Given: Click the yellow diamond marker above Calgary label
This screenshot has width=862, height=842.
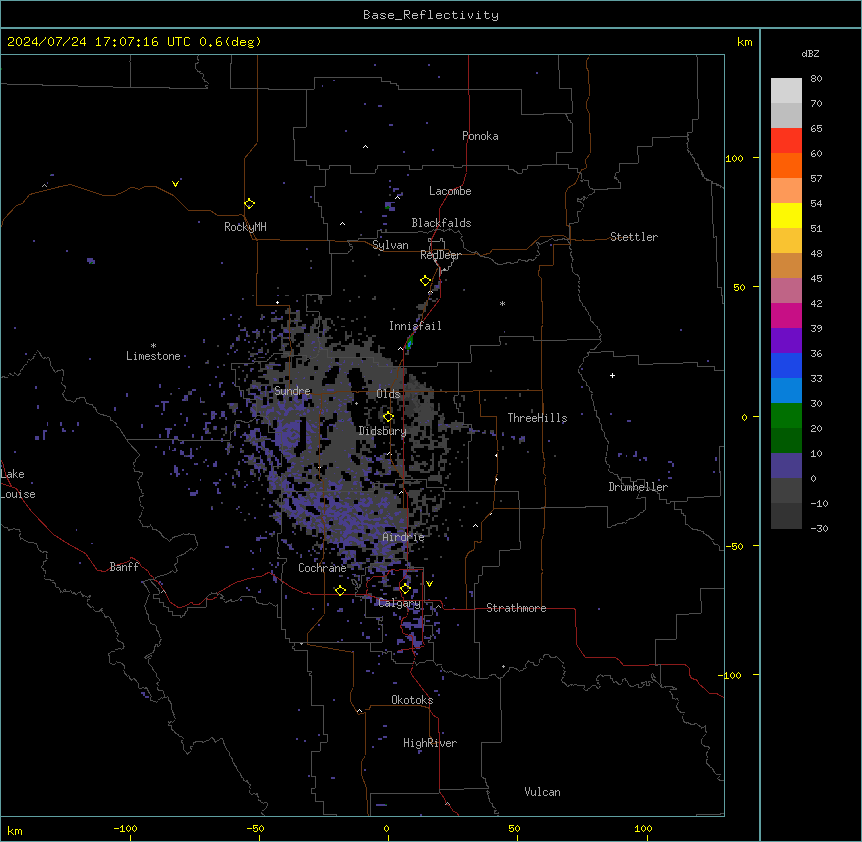Looking at the screenshot, I should coord(405,589).
